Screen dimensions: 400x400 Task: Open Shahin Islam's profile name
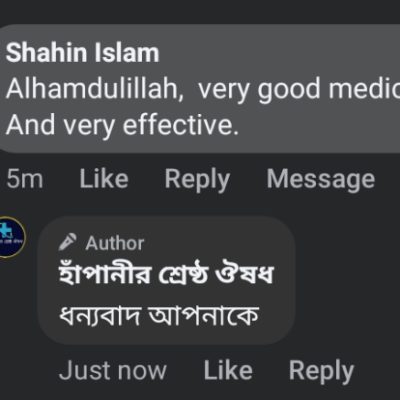(83, 53)
